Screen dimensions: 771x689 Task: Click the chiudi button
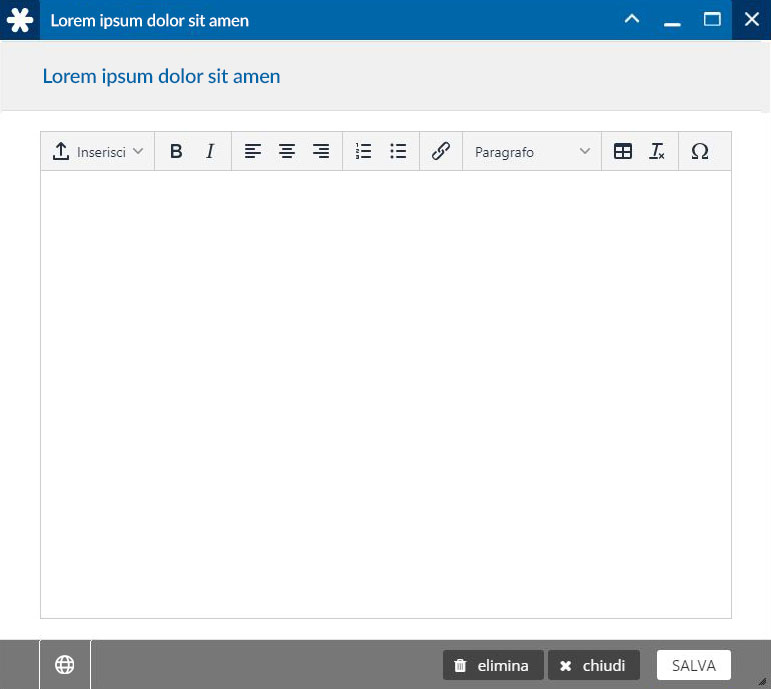coord(594,665)
